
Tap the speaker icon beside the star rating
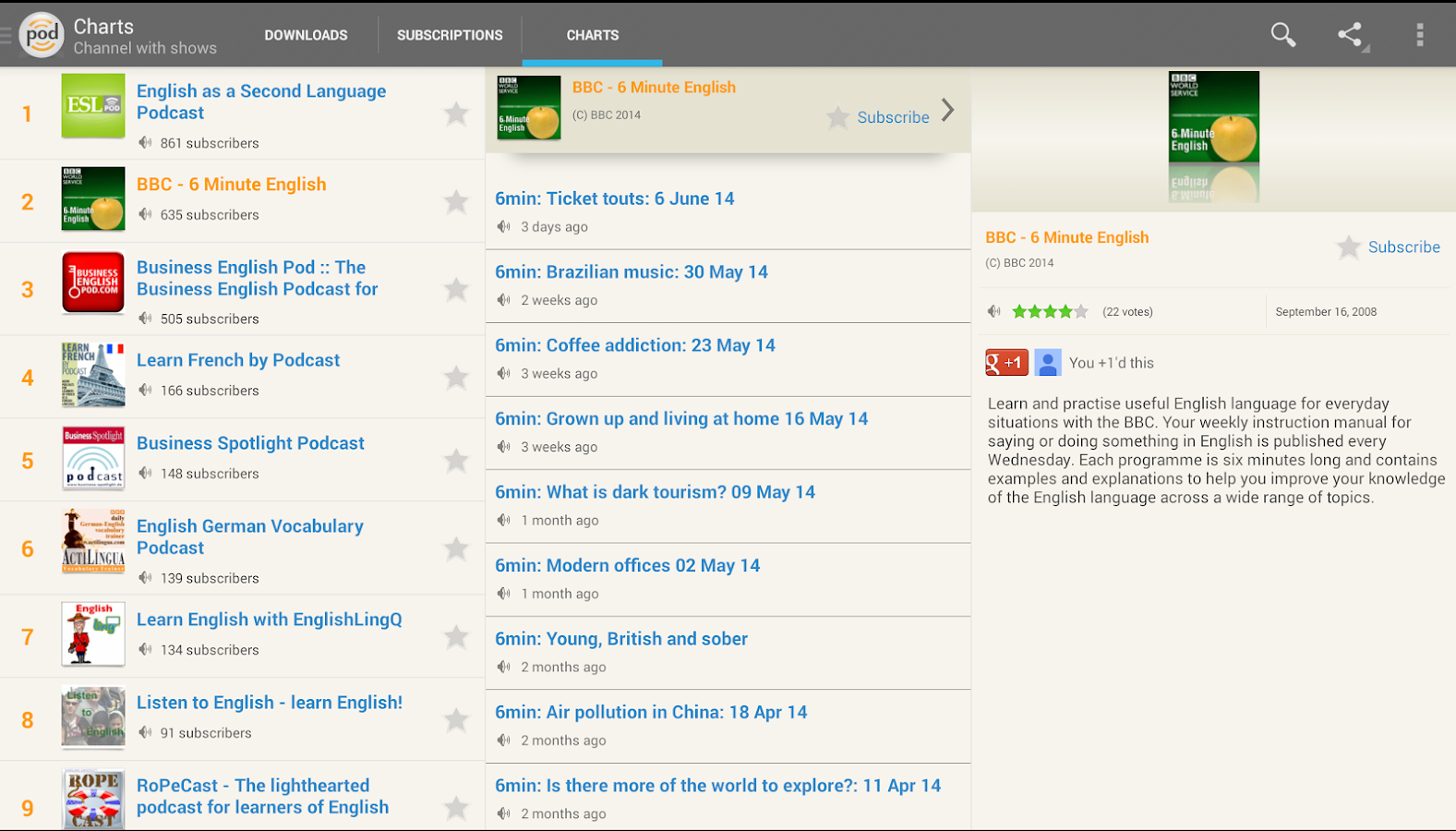click(994, 312)
